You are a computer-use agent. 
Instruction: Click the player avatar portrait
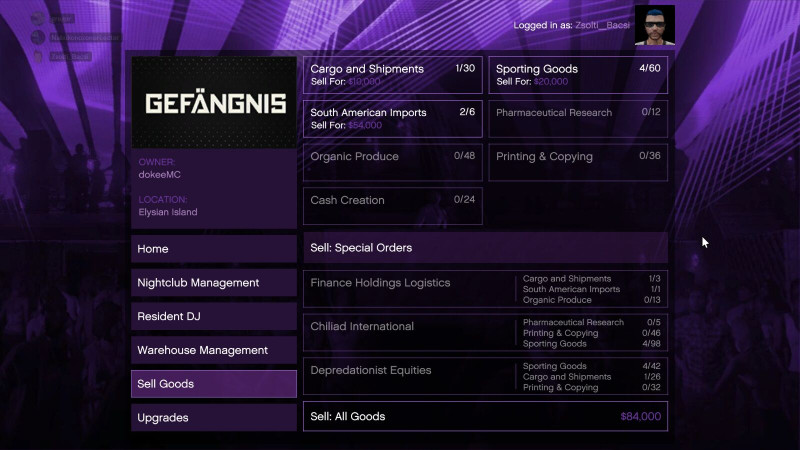655,25
